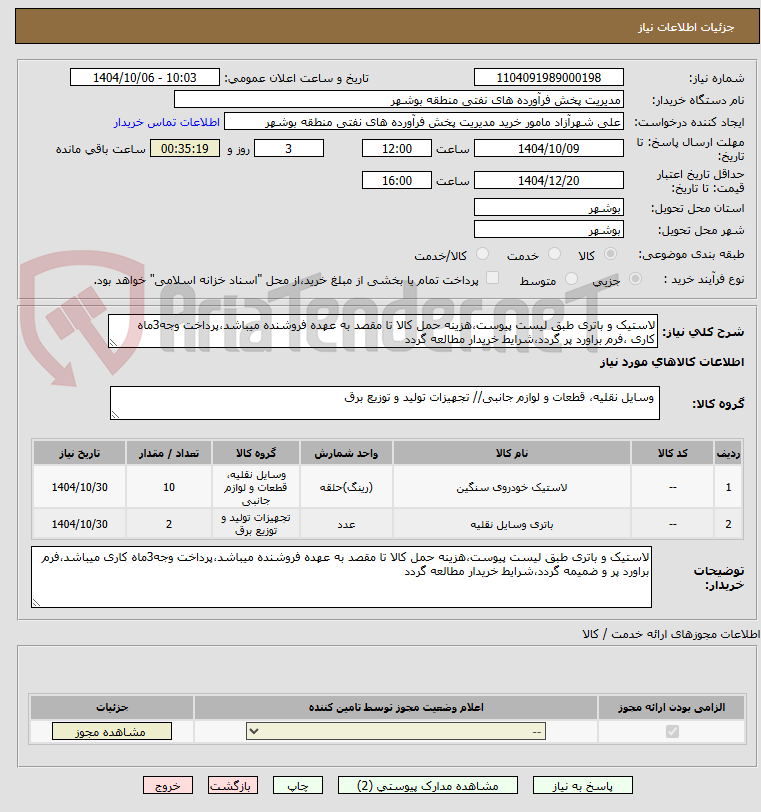This screenshot has height=812, width=761.
Task: Click the remaining days field showing 3
Action: point(289,149)
